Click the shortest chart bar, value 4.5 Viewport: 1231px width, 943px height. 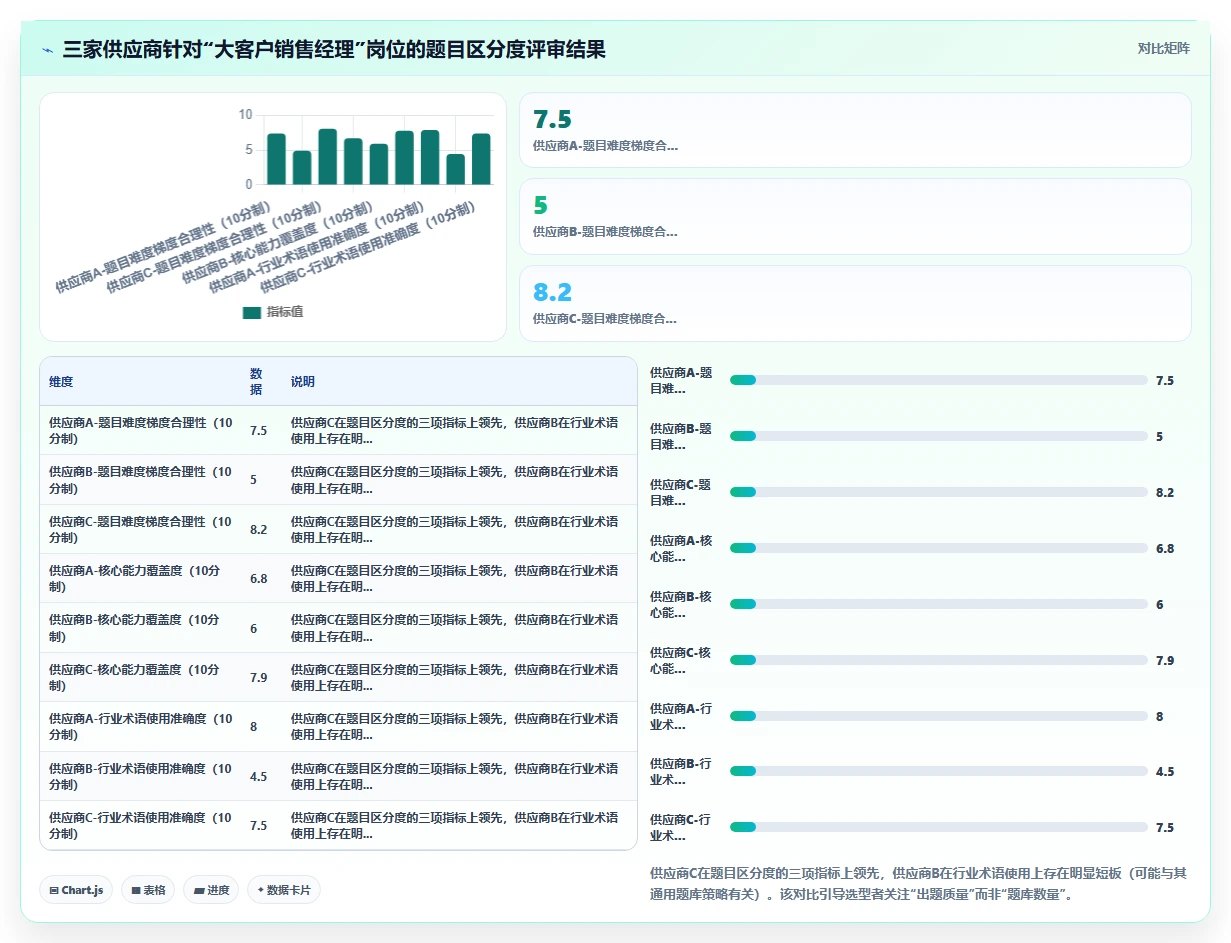pyautogui.click(x=455, y=169)
